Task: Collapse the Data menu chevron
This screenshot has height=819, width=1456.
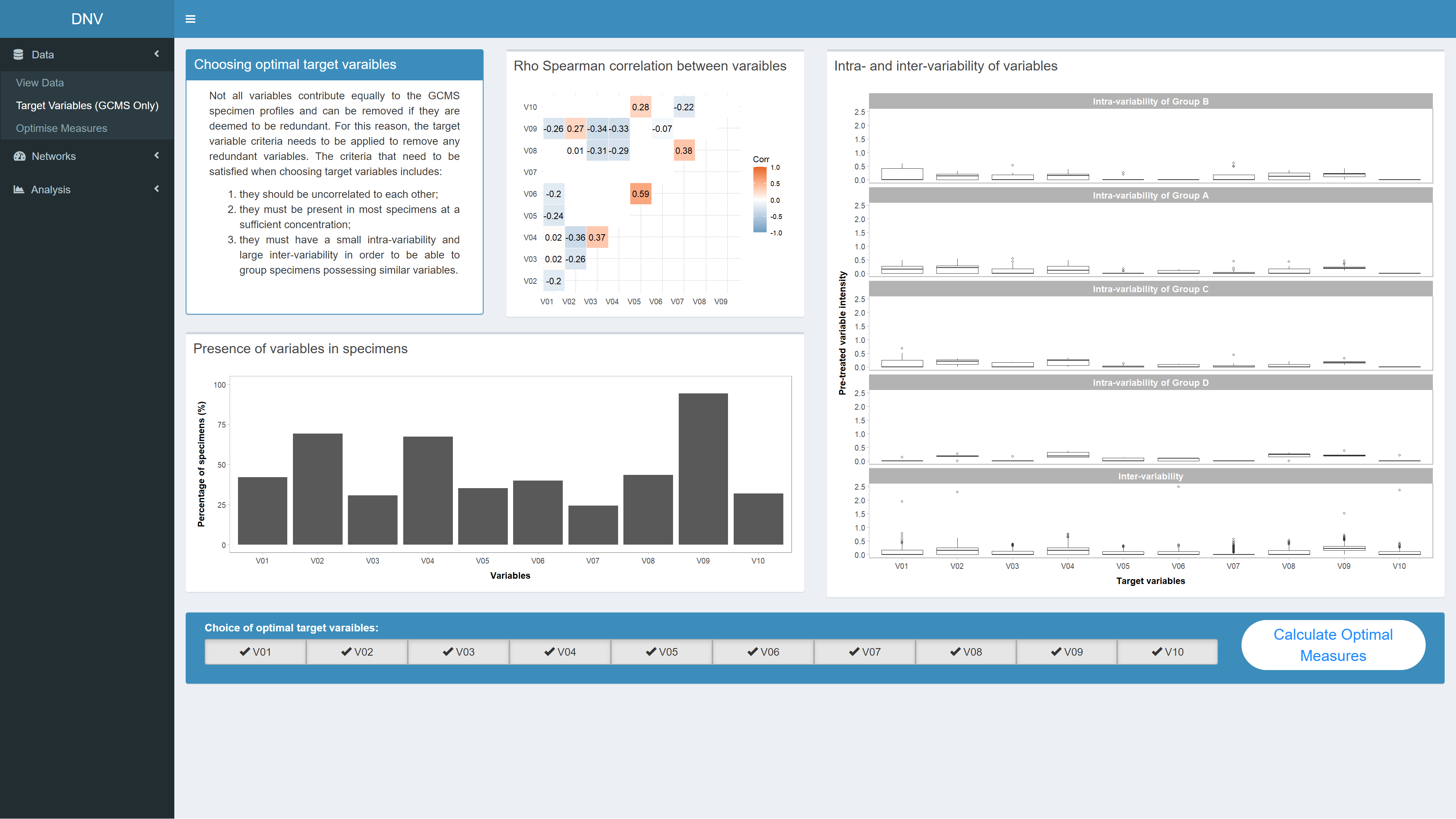Action: tap(157, 54)
